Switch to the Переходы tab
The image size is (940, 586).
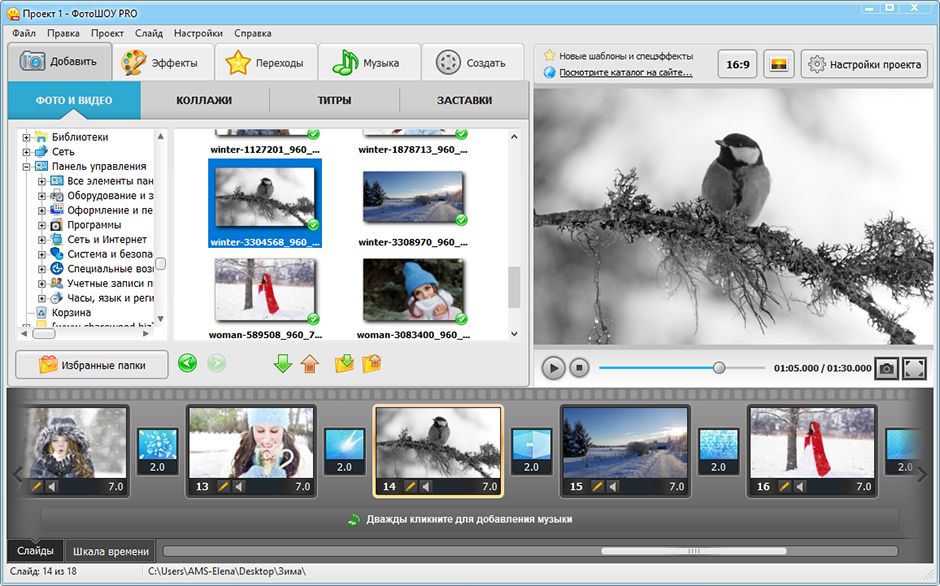tap(267, 63)
